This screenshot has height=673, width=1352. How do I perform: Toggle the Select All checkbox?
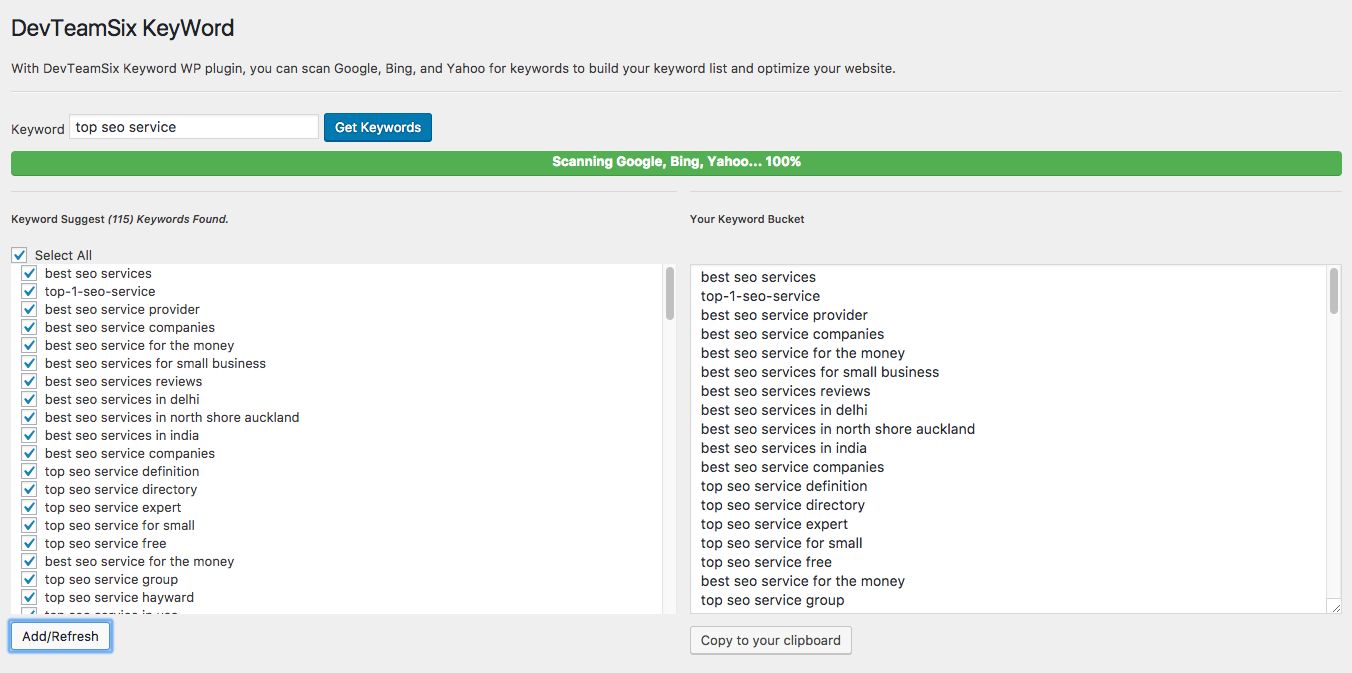pos(20,255)
